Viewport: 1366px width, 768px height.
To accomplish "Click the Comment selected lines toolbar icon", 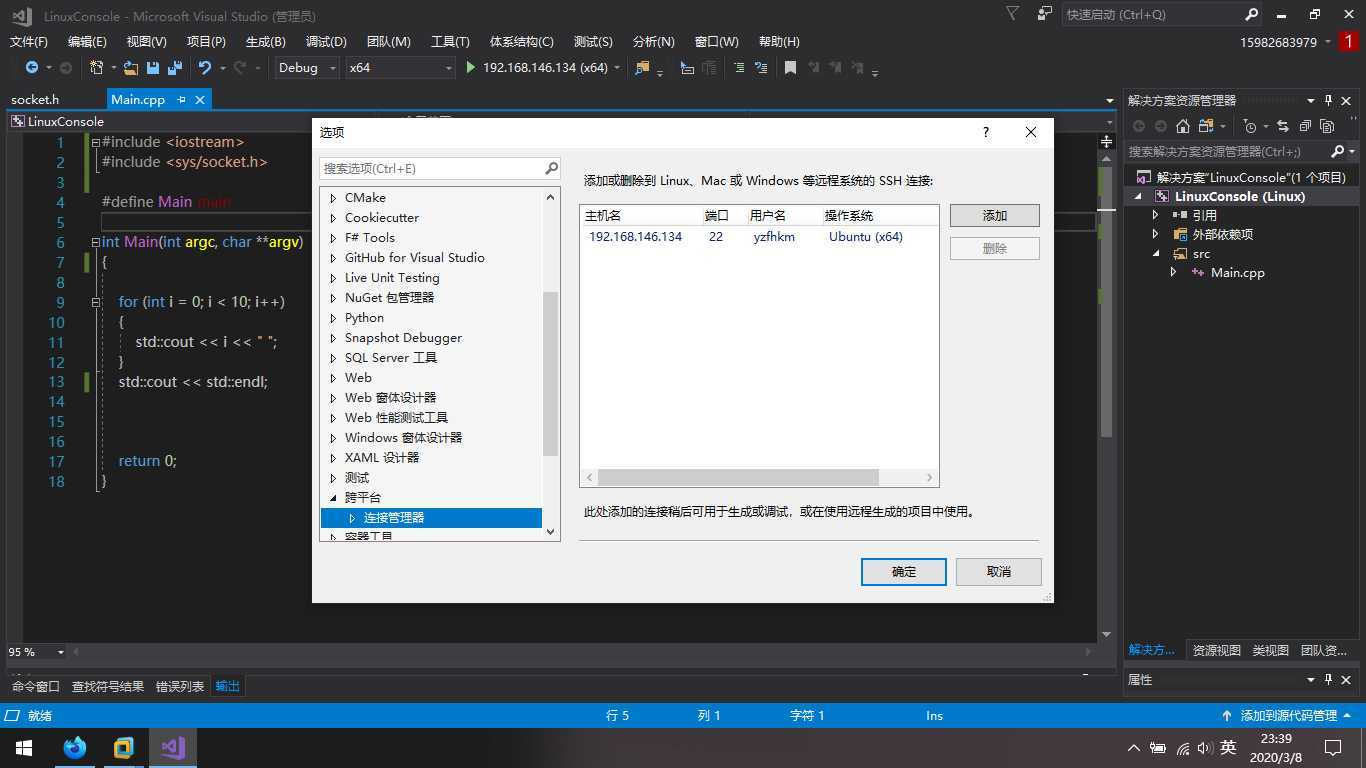I will pos(739,68).
